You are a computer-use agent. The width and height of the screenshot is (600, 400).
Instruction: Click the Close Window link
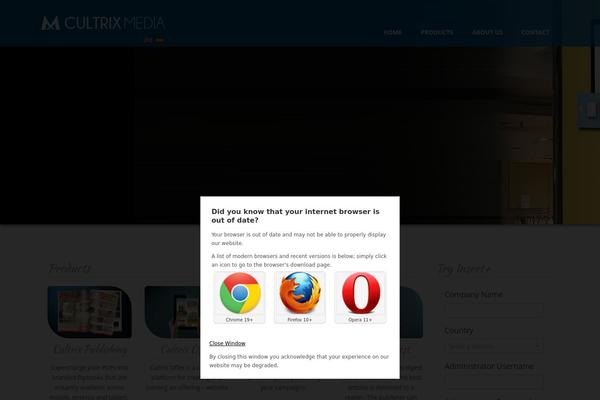click(227, 343)
